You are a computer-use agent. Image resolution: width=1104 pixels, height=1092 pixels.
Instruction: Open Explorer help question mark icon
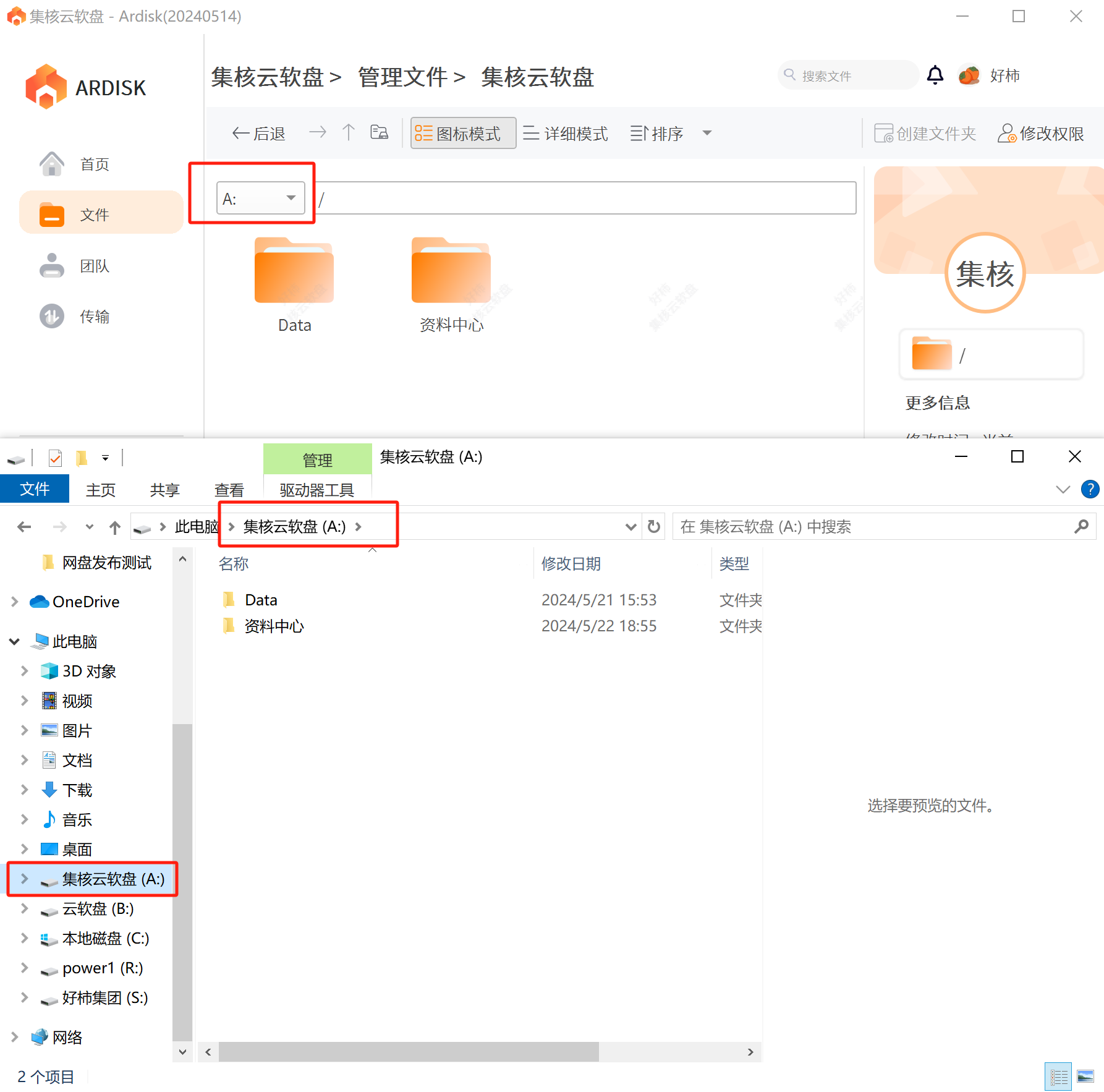1090,489
